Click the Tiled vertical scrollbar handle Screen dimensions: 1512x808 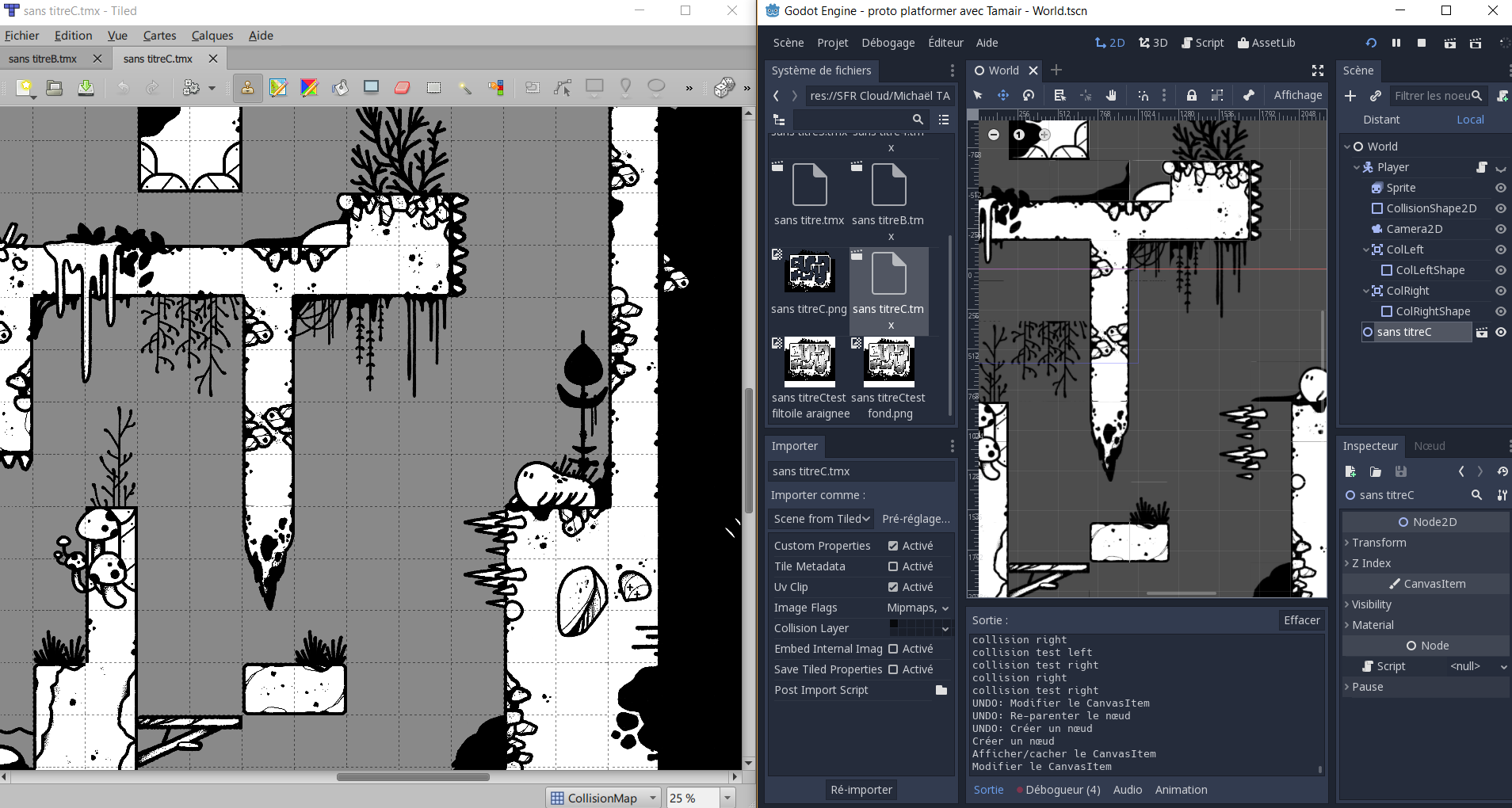click(x=748, y=451)
